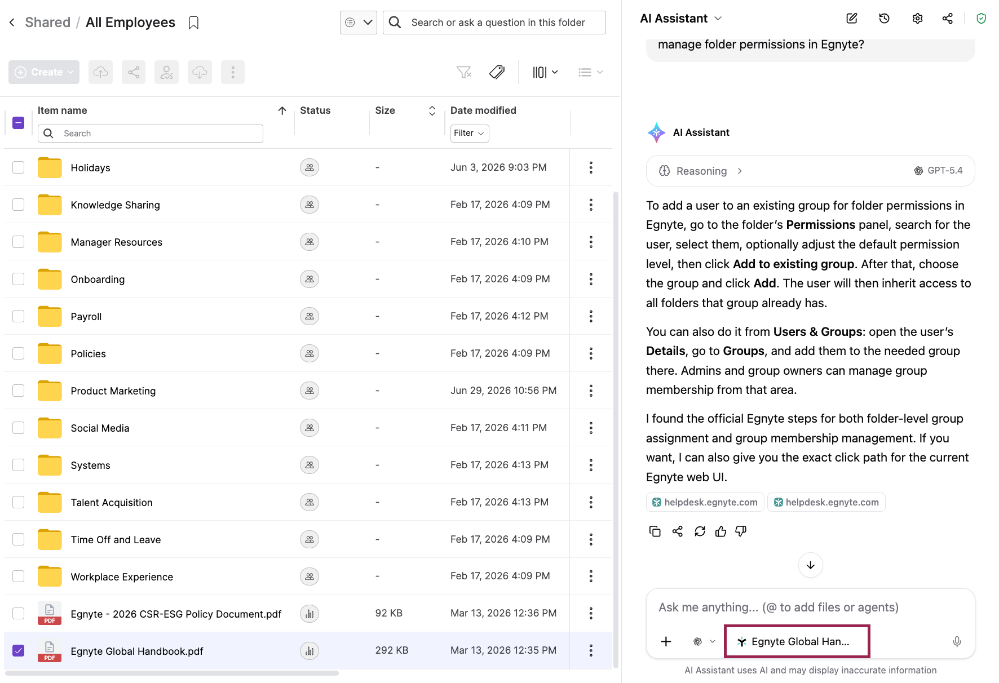Clear filters using the funnel icon
Viewport: 999px width, 683px height.
464,72
